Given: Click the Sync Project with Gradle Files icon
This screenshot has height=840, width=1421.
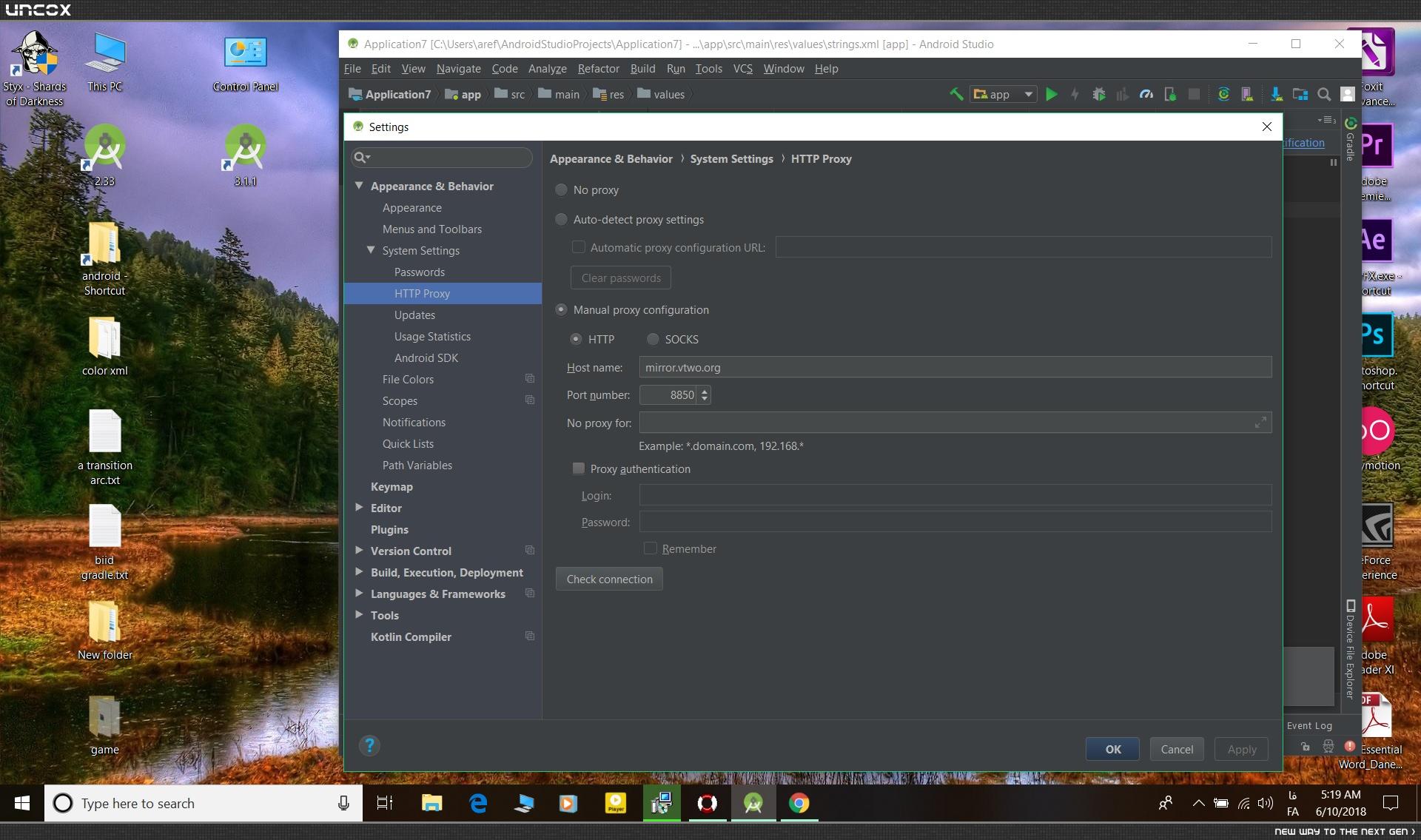Looking at the screenshot, I should coord(1223,94).
